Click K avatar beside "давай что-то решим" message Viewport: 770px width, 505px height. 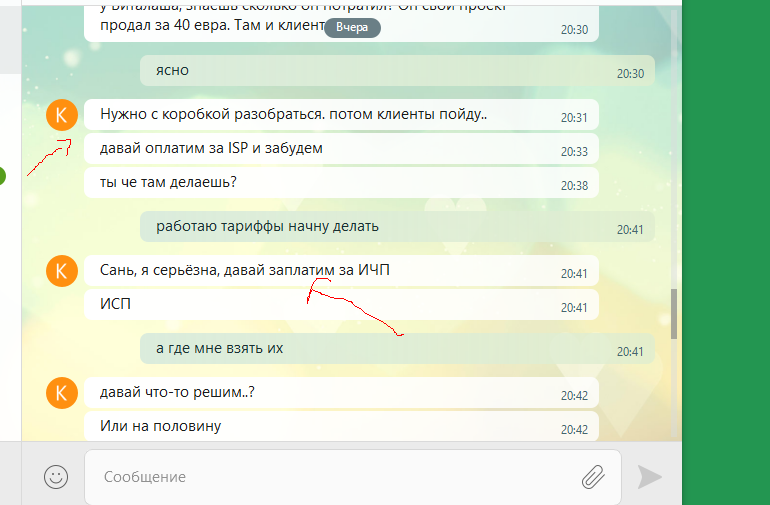pyautogui.click(x=62, y=394)
